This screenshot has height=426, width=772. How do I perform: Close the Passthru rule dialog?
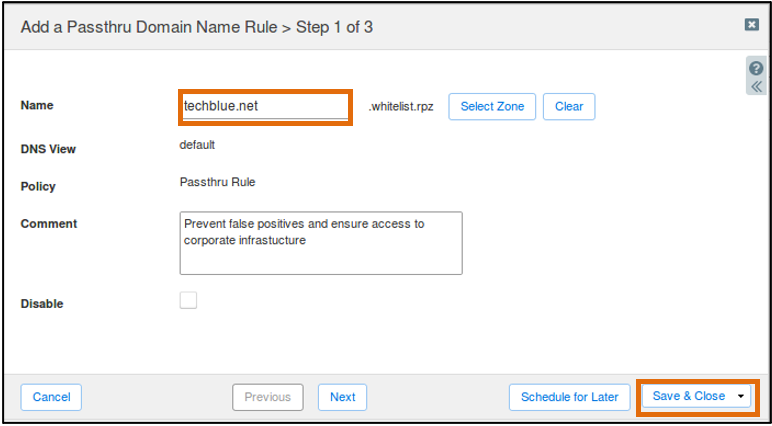pos(751,25)
